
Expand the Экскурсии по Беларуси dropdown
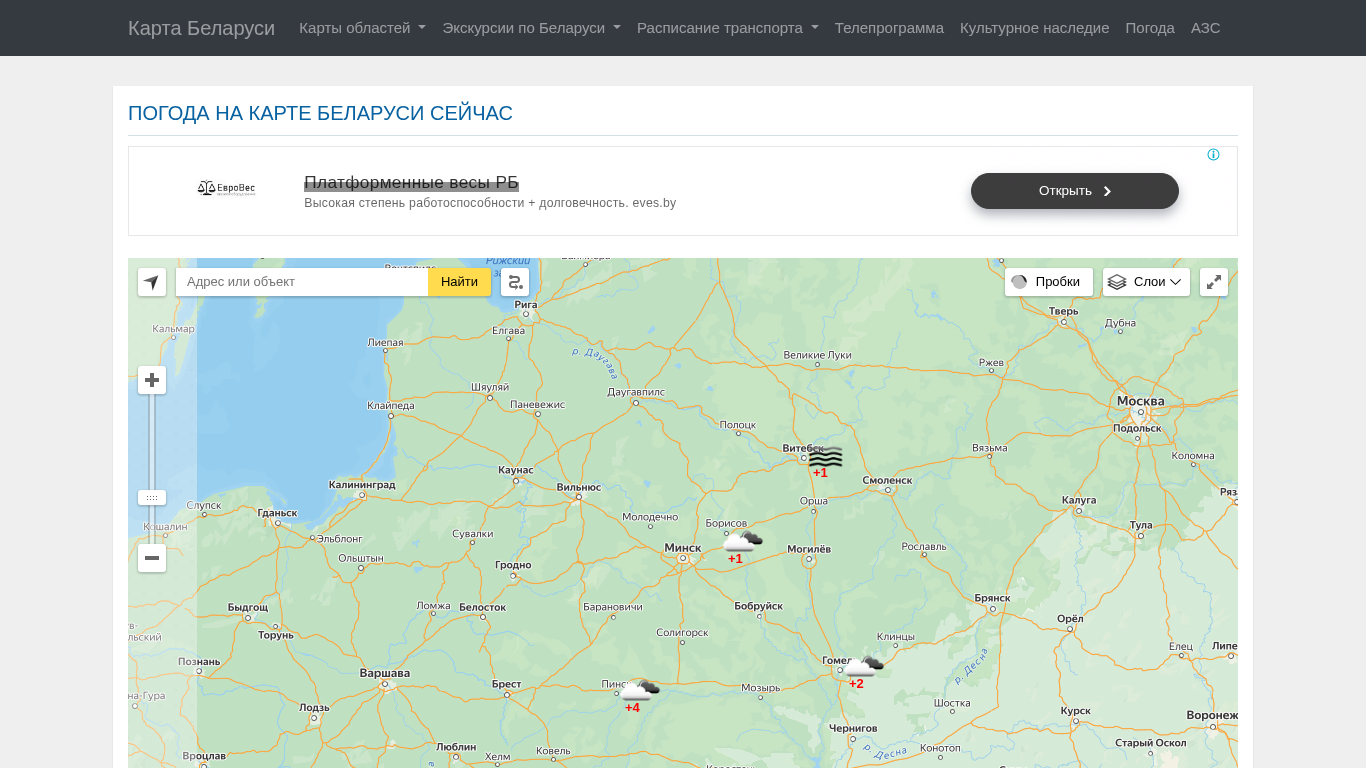point(531,28)
